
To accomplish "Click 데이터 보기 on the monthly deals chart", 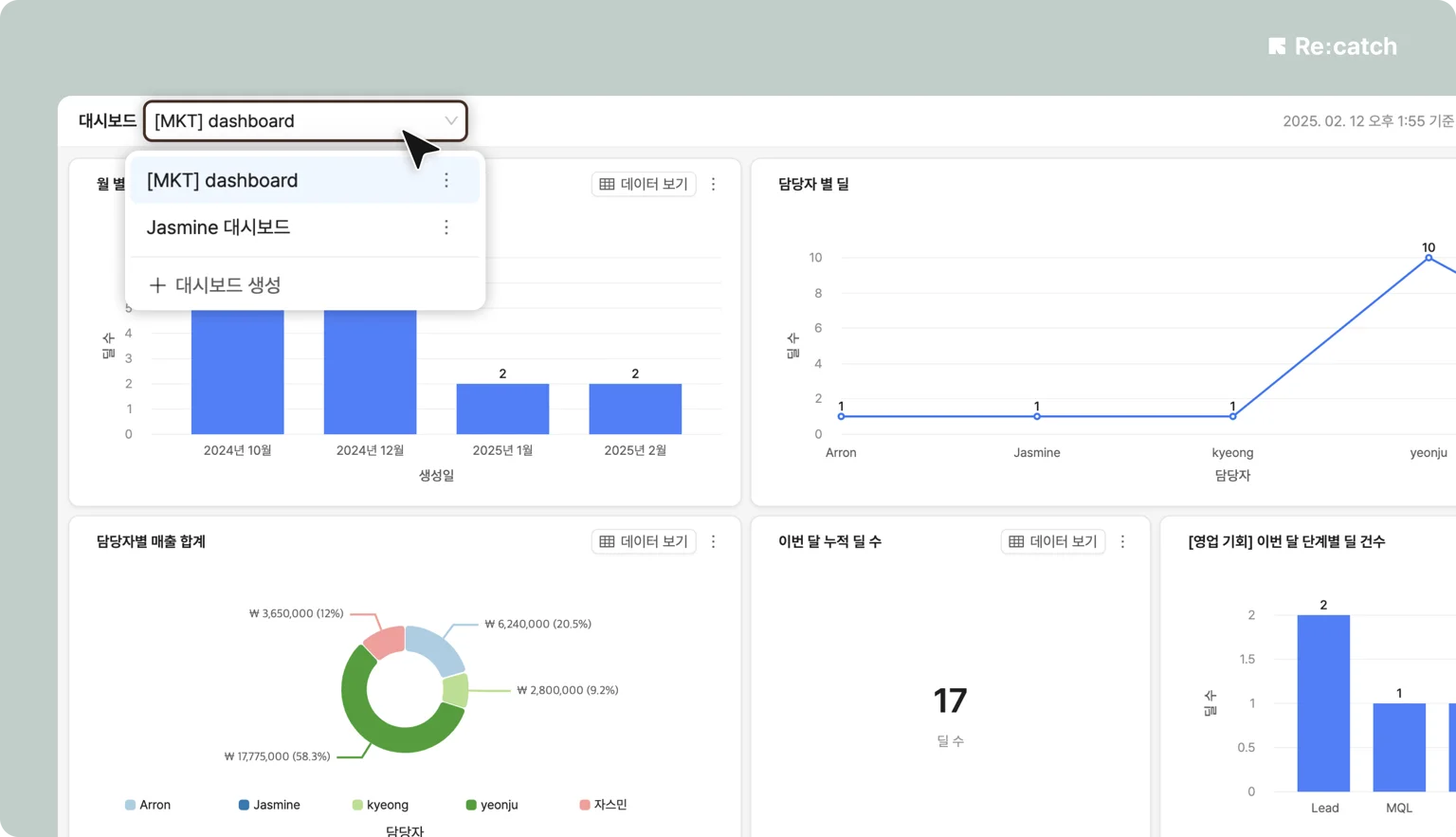I will point(644,184).
